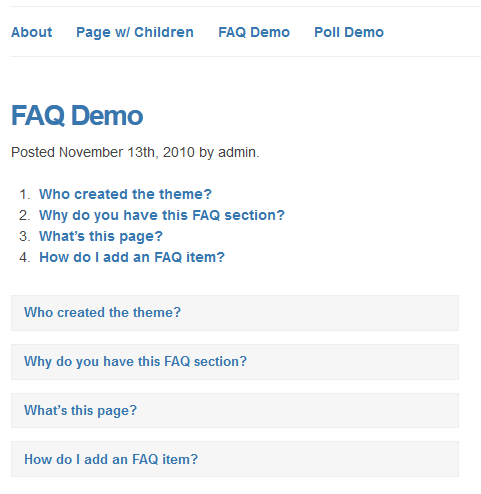Screen dimensions: 481x494
Task: Open the Poll Demo navigation link
Action: pyautogui.click(x=349, y=32)
